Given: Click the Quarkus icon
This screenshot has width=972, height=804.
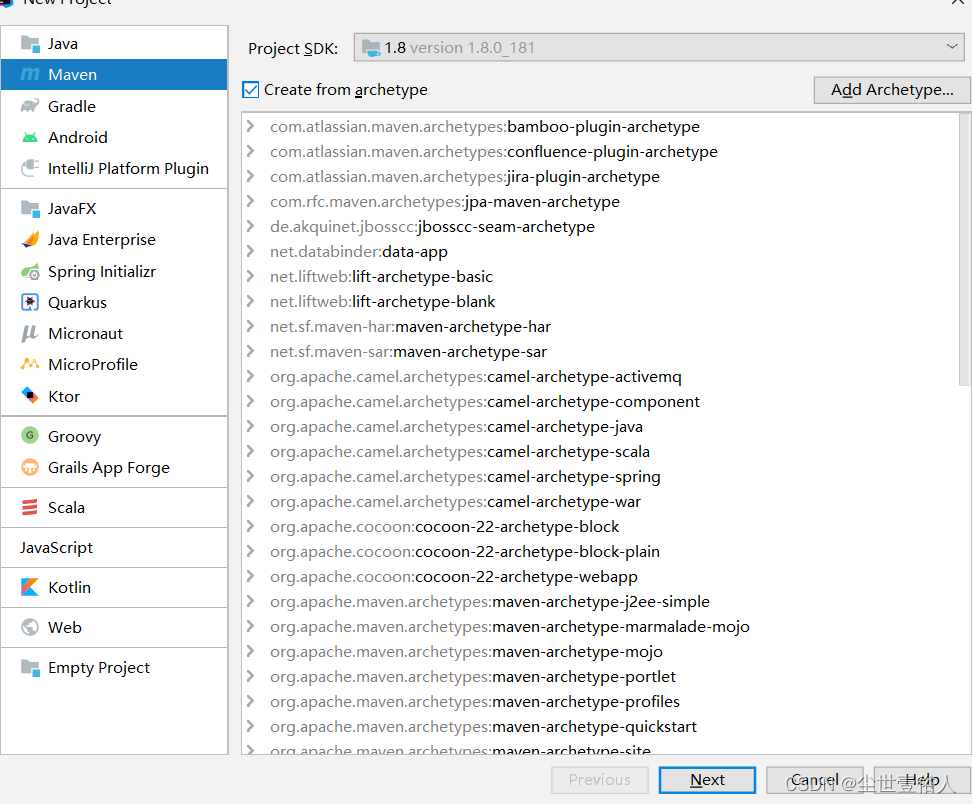Looking at the screenshot, I should point(30,302).
